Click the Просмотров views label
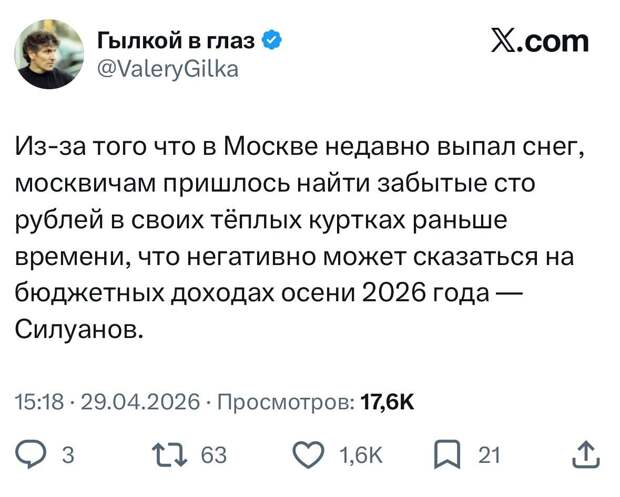The height and width of the screenshot is (497, 620). point(284,401)
